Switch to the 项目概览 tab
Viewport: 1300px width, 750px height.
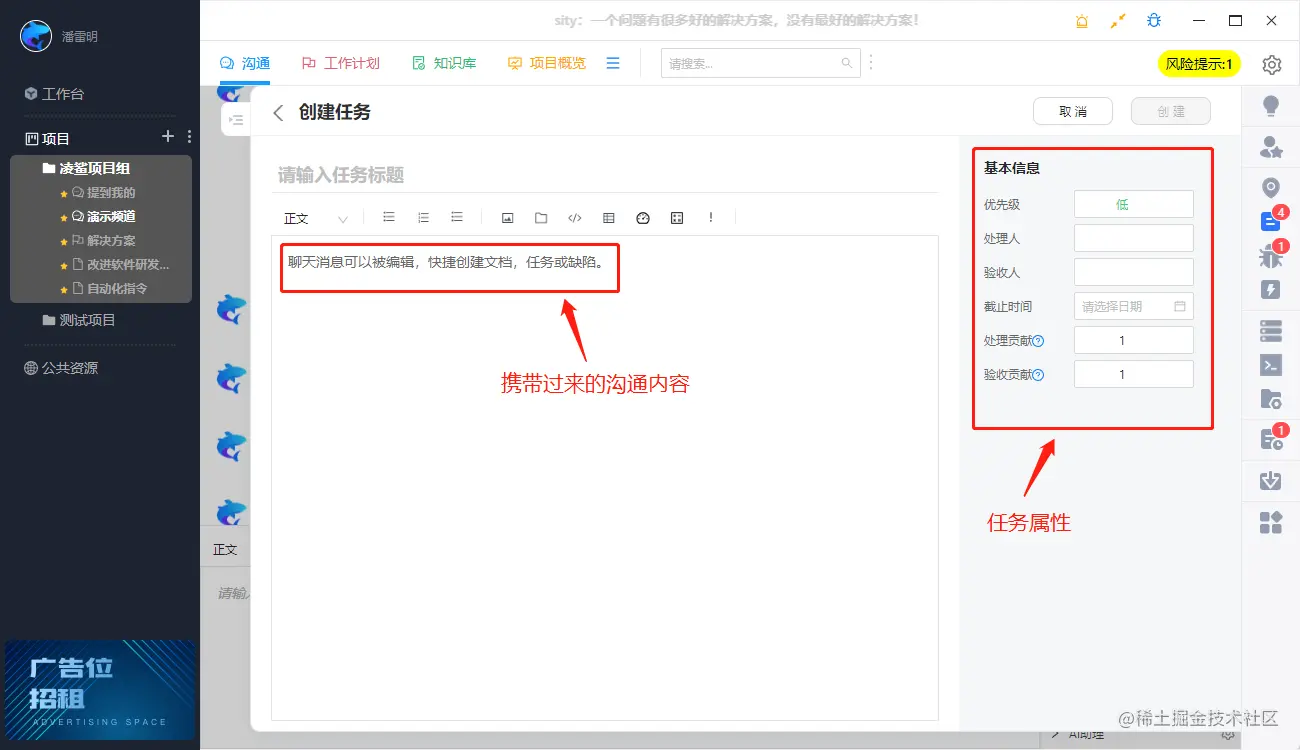pyautogui.click(x=546, y=63)
